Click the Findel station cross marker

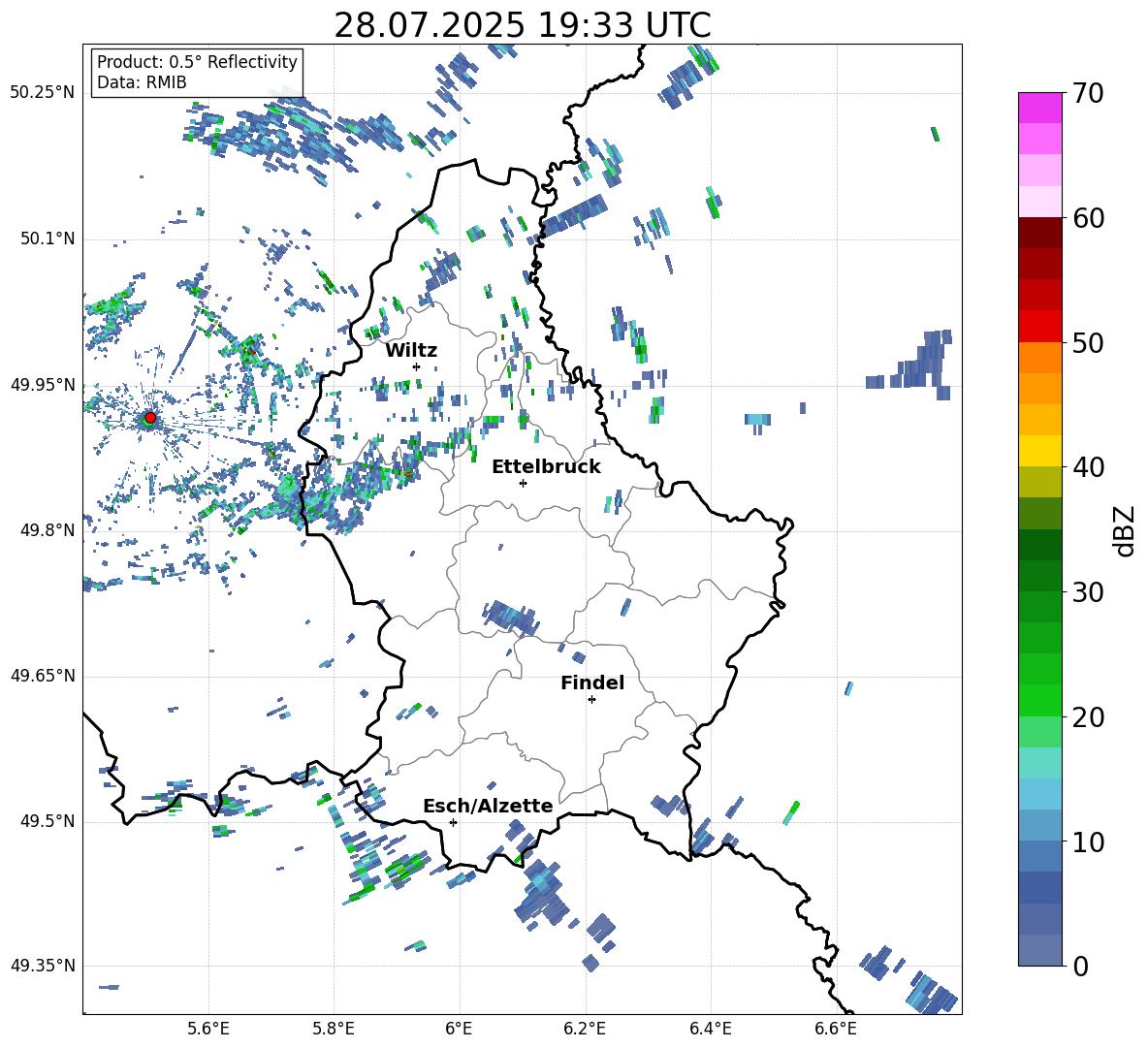click(591, 700)
